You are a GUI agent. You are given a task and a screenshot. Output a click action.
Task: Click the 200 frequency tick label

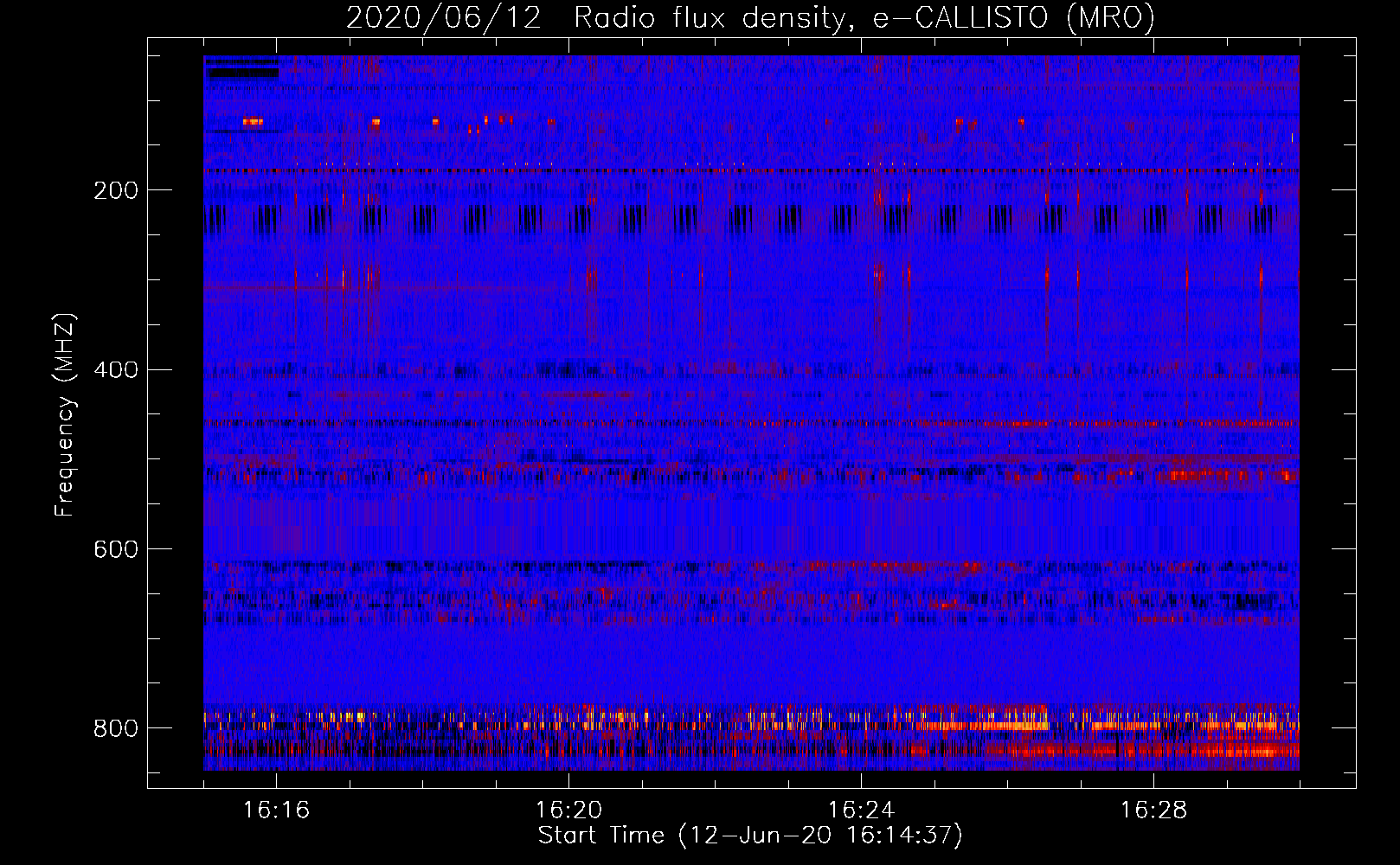pos(116,191)
